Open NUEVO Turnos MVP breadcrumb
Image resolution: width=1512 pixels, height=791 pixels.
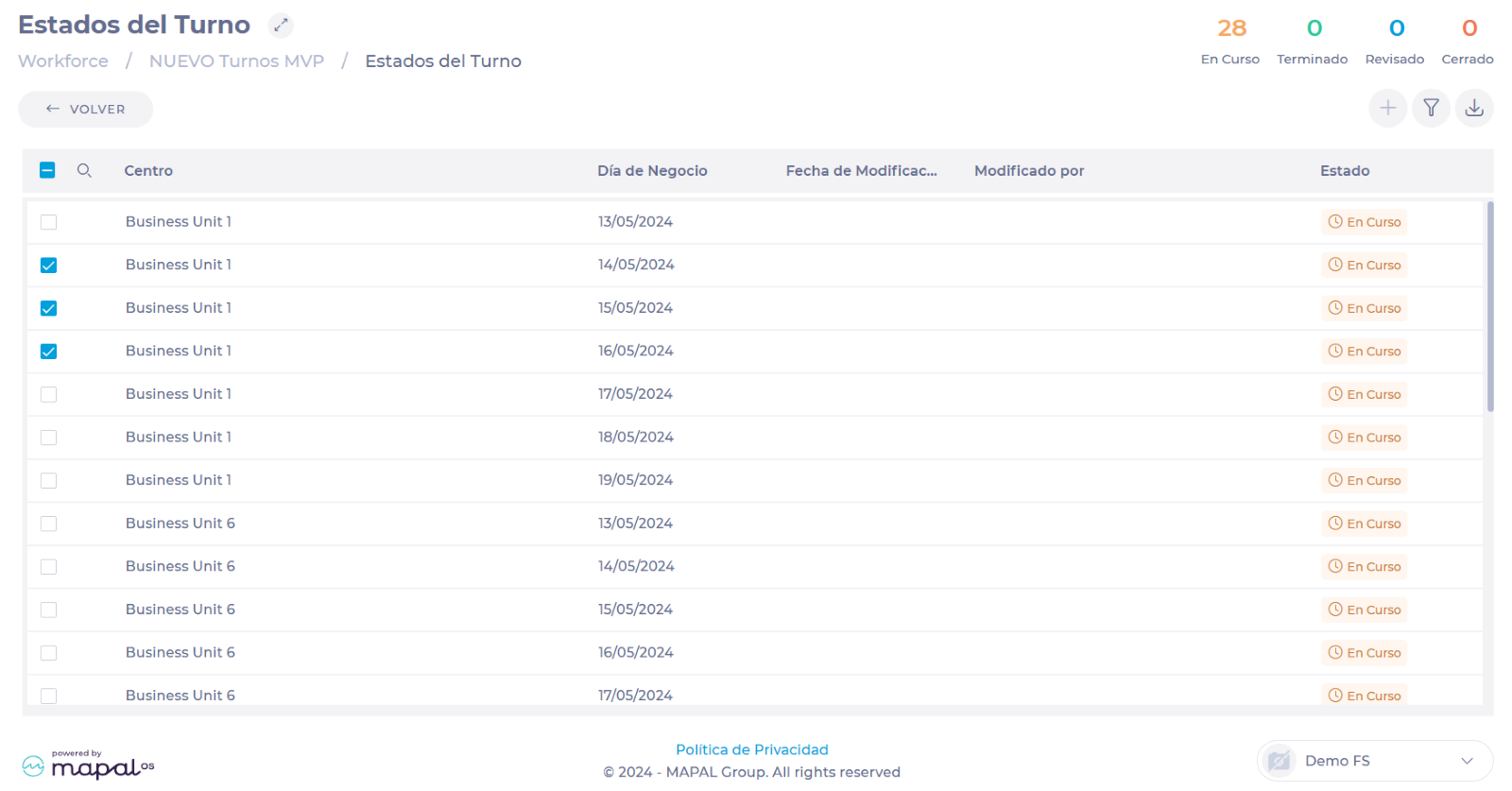(x=236, y=61)
